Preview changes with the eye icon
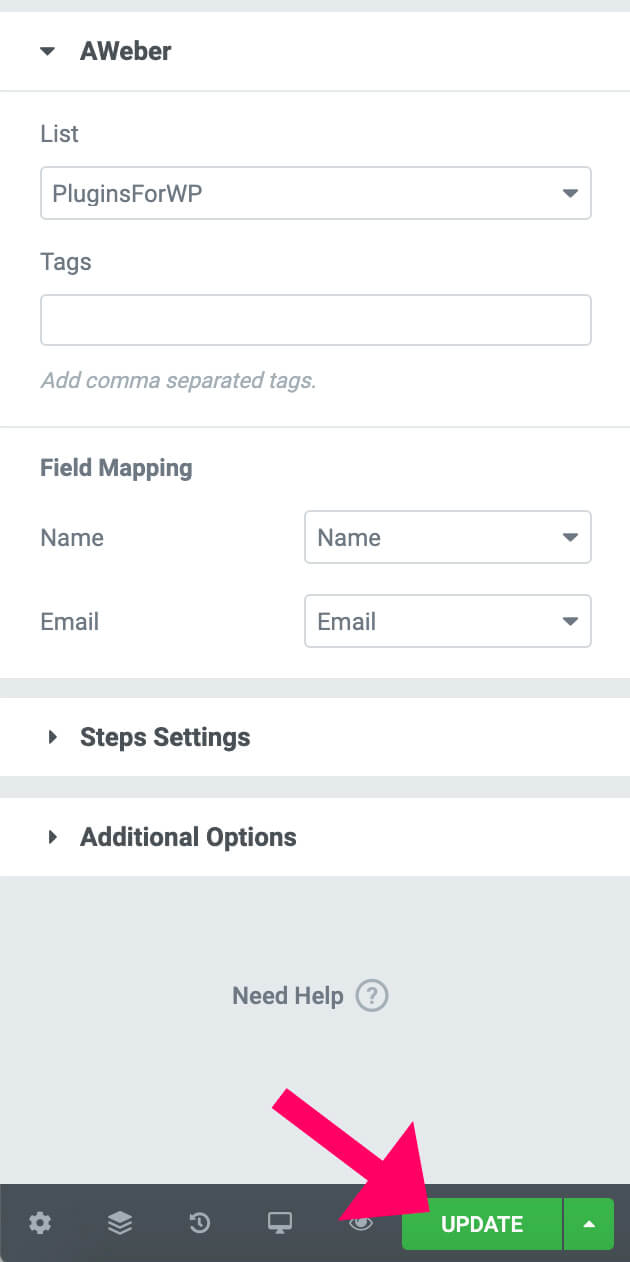This screenshot has width=630, height=1262. [359, 1223]
